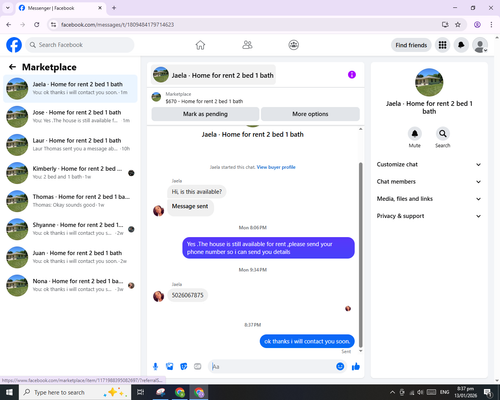
Task: Open Jaela conversation in list
Action: point(70,88)
